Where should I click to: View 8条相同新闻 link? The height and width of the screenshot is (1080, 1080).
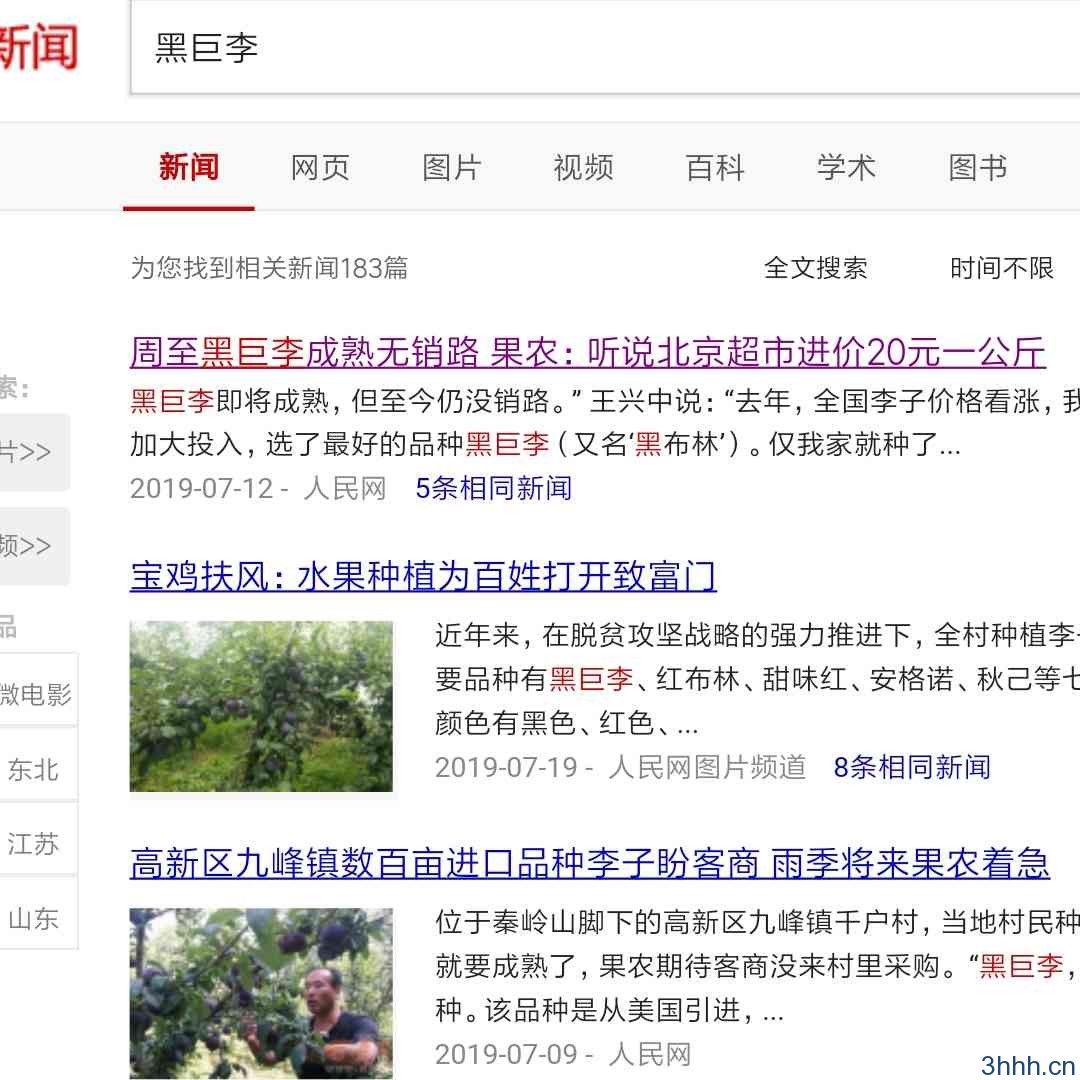[x=912, y=767]
